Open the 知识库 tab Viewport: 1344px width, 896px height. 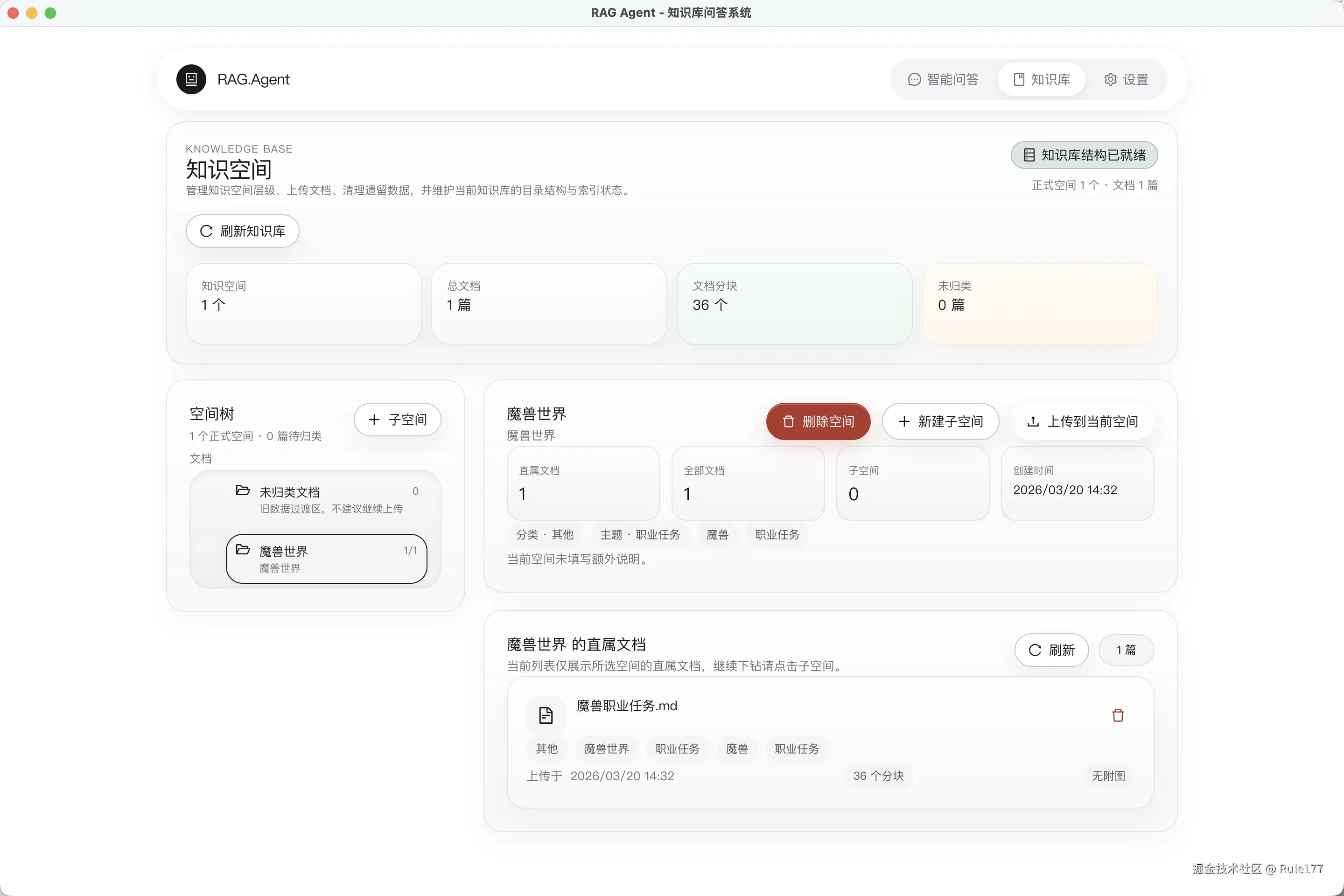1041,79
